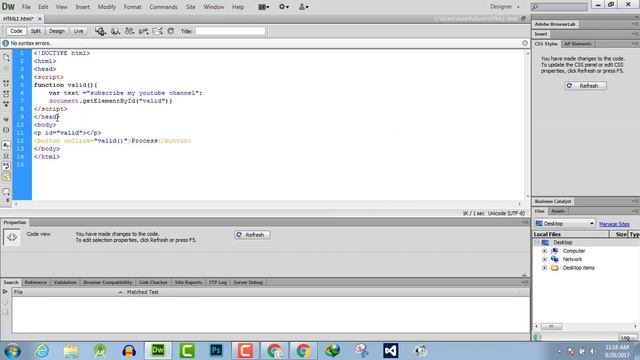The width and height of the screenshot is (640, 360).
Task: Click the Adobe BrowserLab panel tab
Action: [555, 24]
